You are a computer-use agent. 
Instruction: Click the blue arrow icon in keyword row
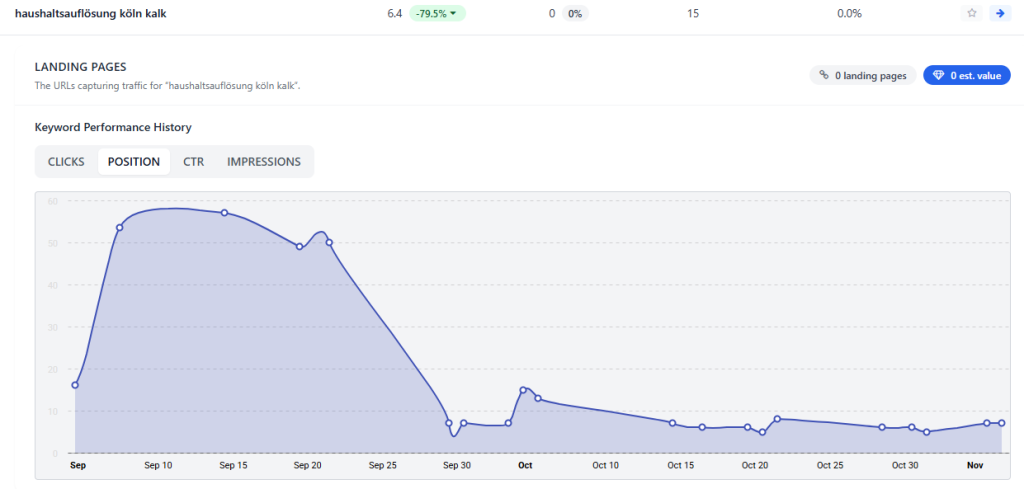click(998, 14)
